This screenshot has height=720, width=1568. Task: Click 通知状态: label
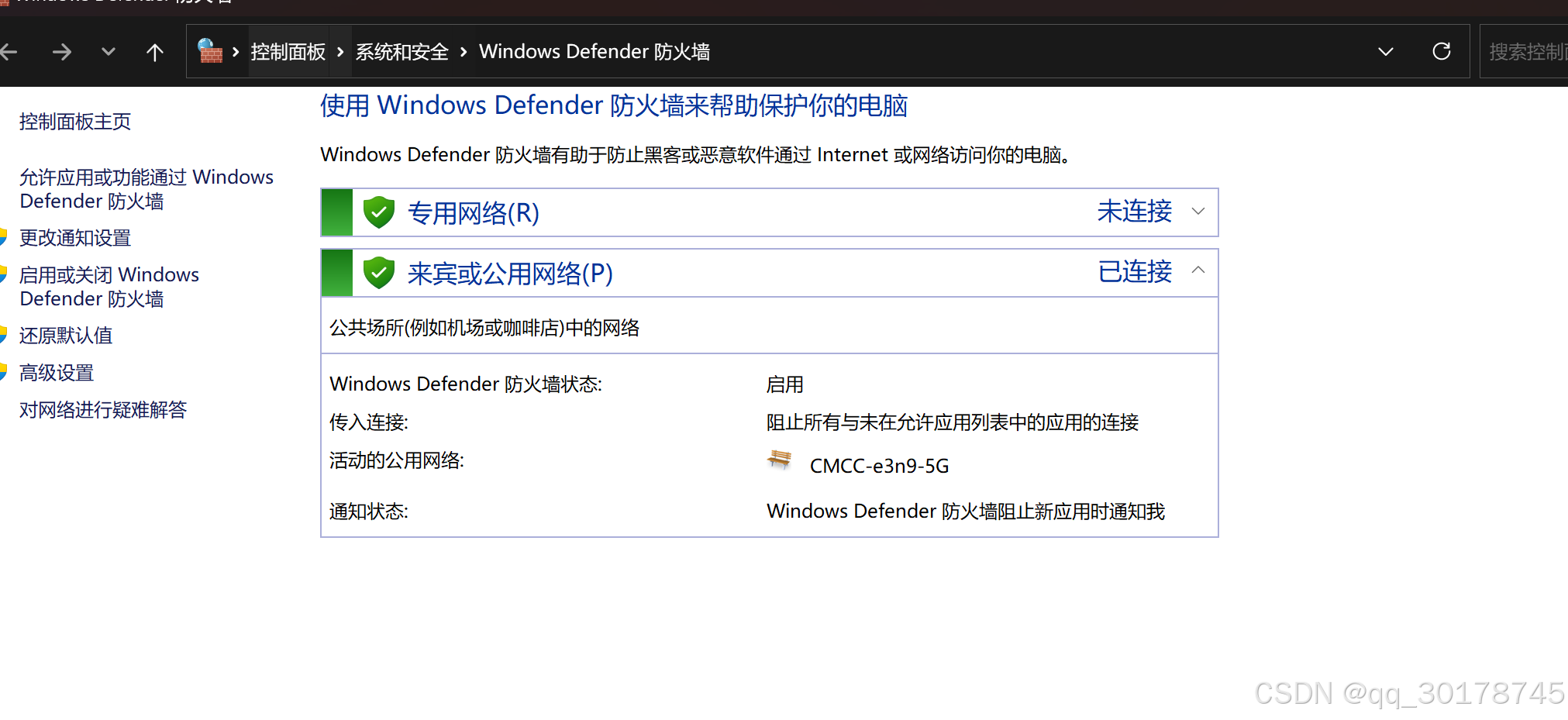(x=369, y=512)
